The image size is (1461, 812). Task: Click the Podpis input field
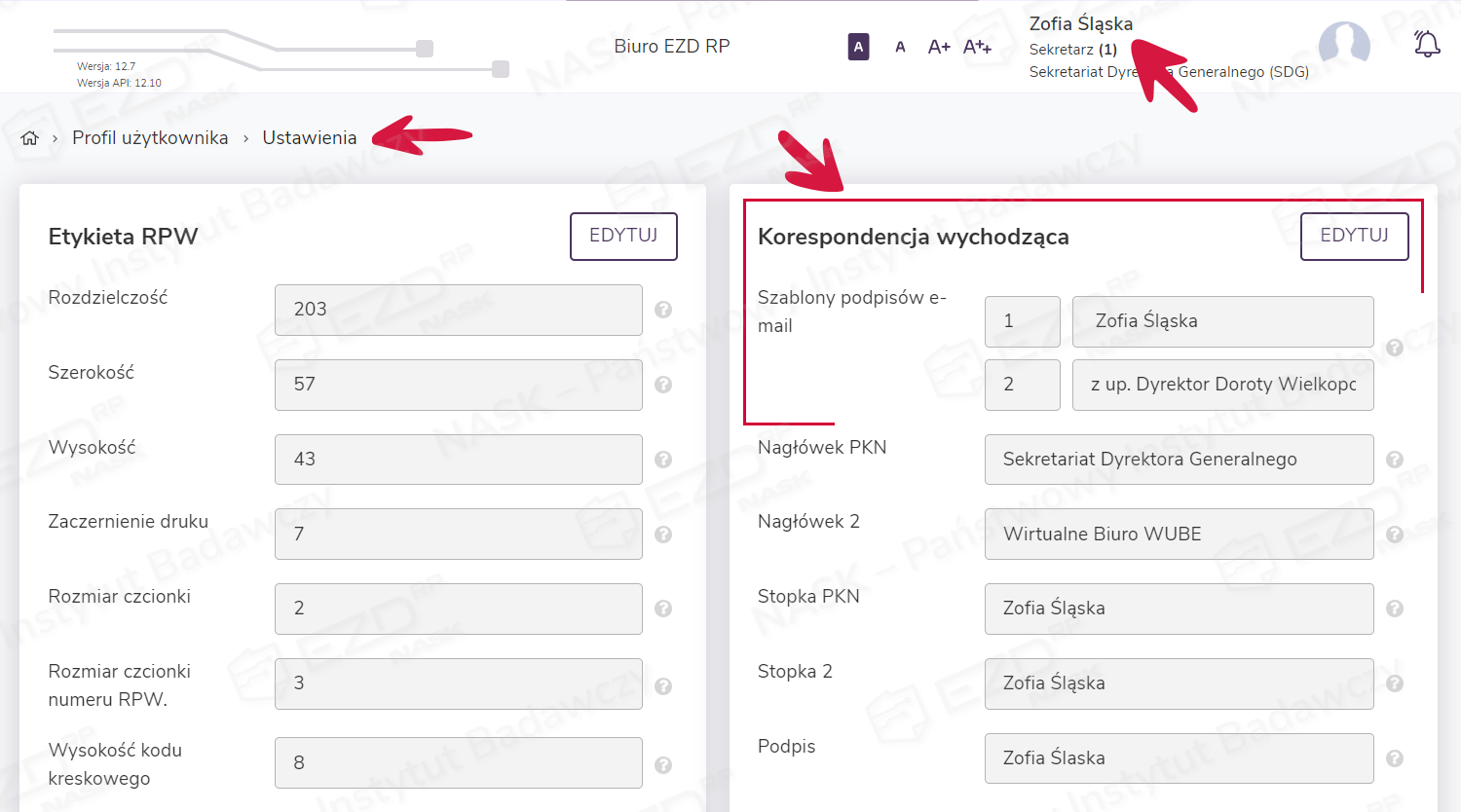[1179, 758]
